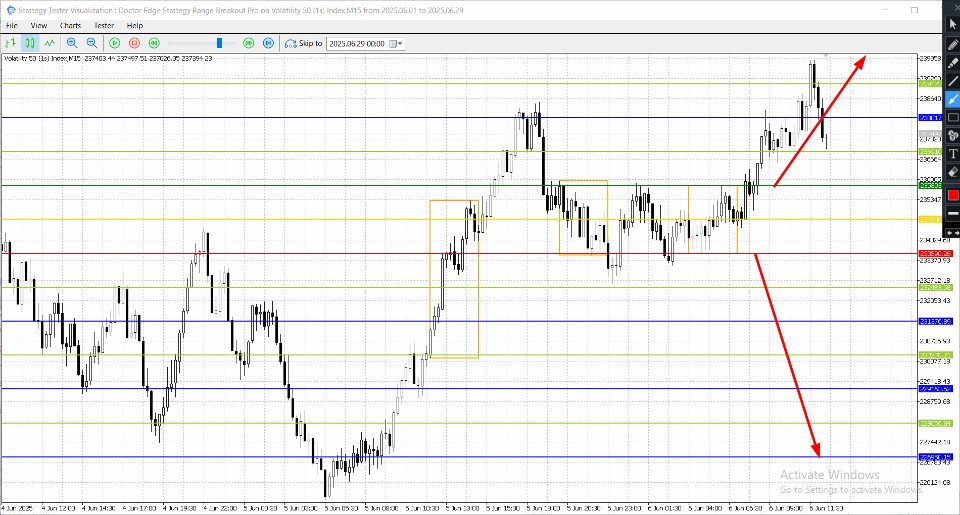The height and width of the screenshot is (515, 960).
Task: Zoom in on the chart
Action: [72, 43]
